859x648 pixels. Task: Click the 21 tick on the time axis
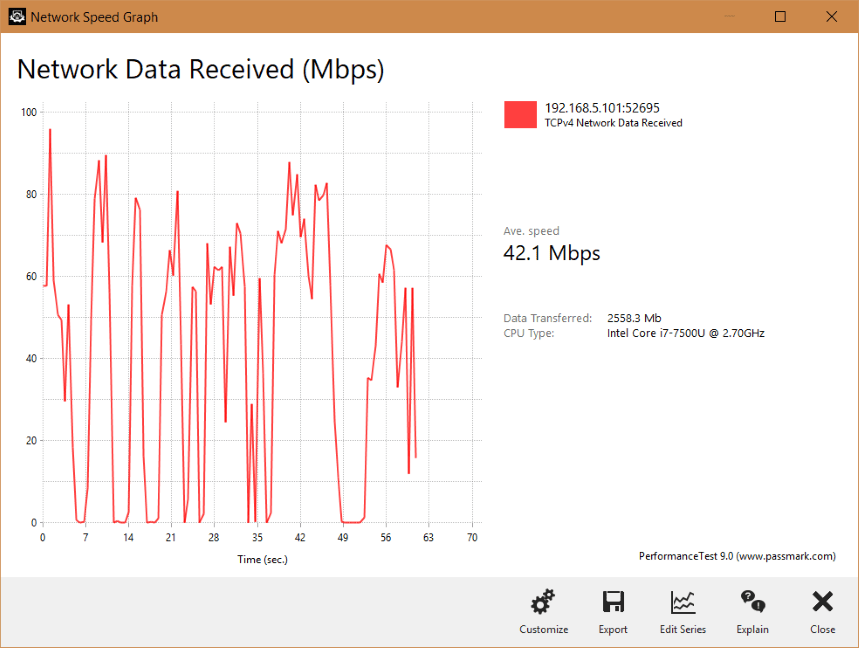(171, 537)
